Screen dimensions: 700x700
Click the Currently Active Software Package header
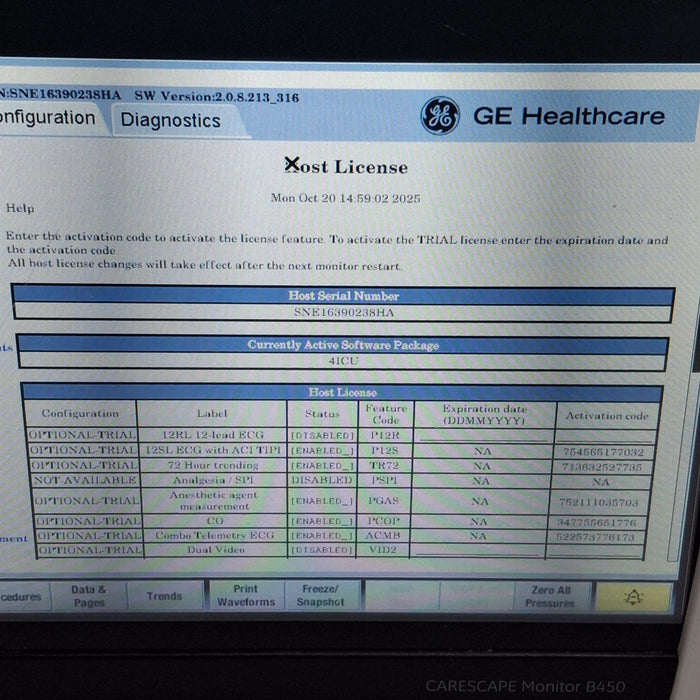tap(343, 345)
